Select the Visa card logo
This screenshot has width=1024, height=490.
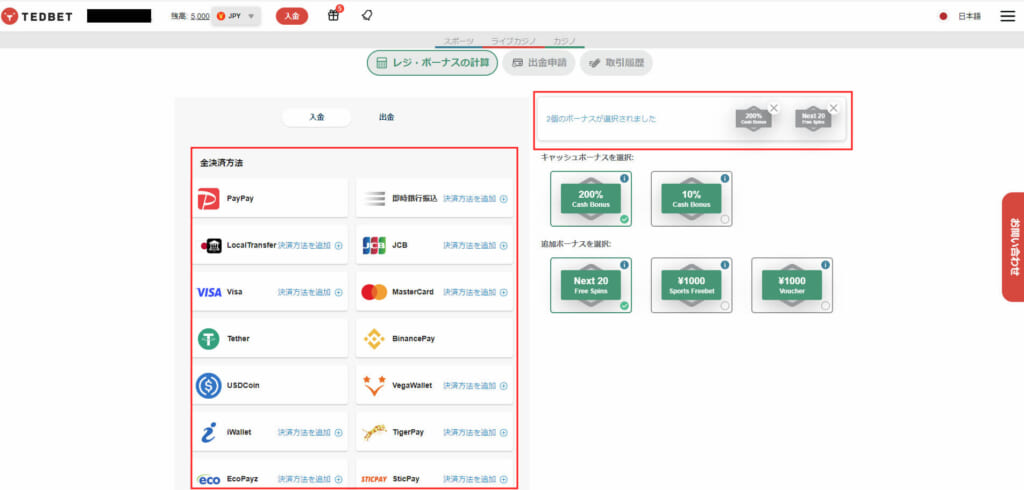[x=209, y=292]
